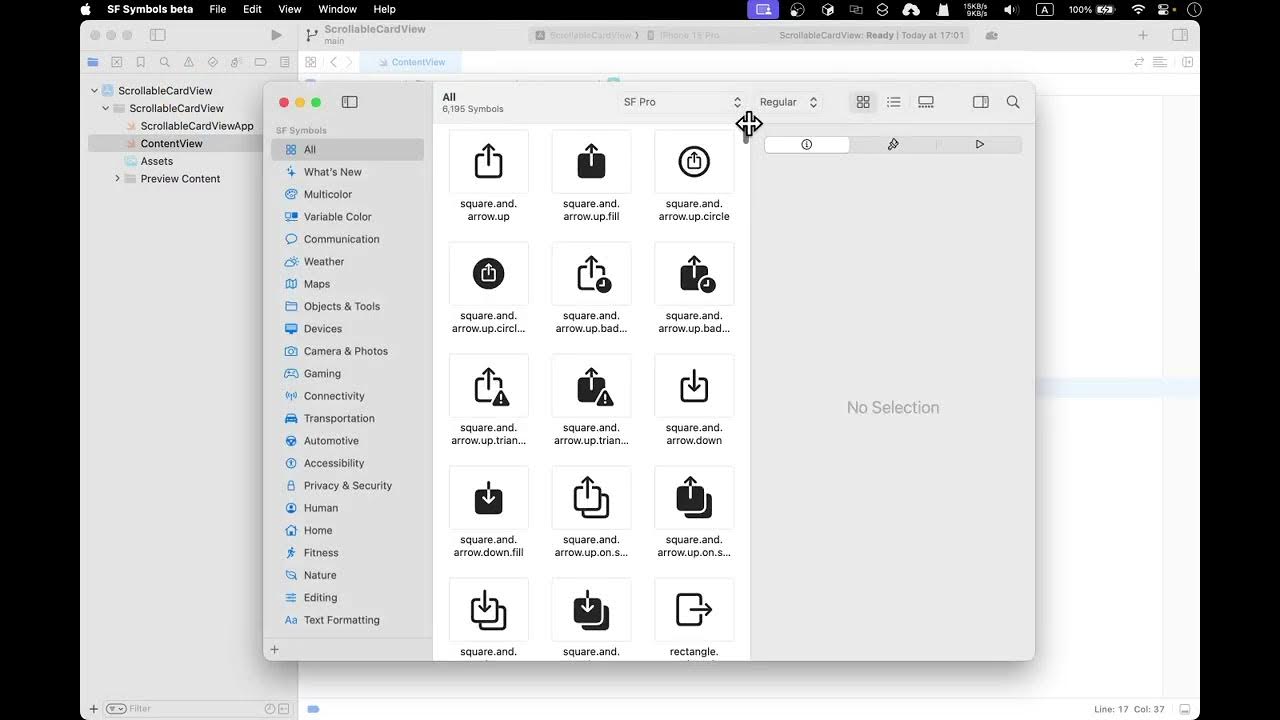Open the Automotive category
The width and height of the screenshot is (1280, 720).
[348, 440]
